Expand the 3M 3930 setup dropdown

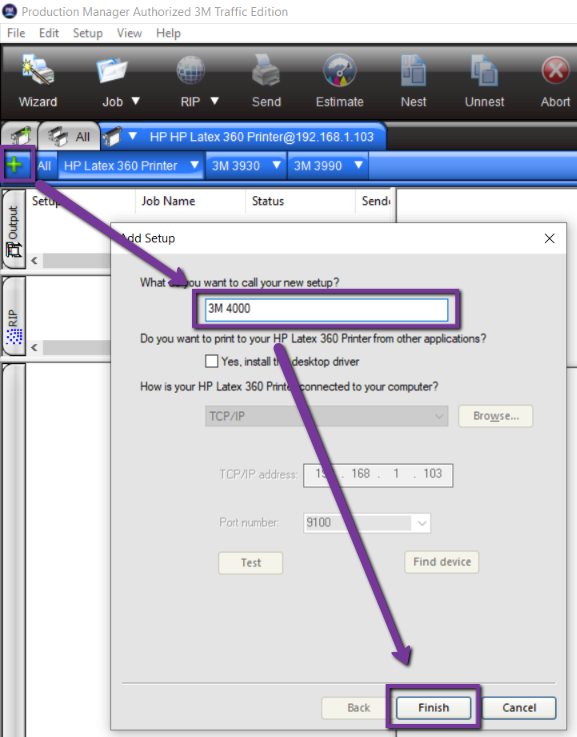(276, 165)
